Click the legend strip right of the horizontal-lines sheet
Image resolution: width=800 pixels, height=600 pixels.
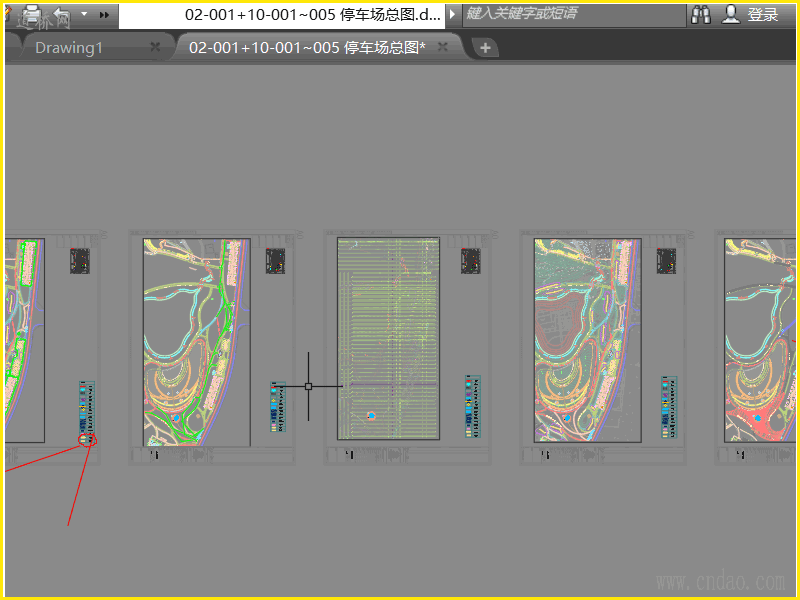(x=473, y=407)
